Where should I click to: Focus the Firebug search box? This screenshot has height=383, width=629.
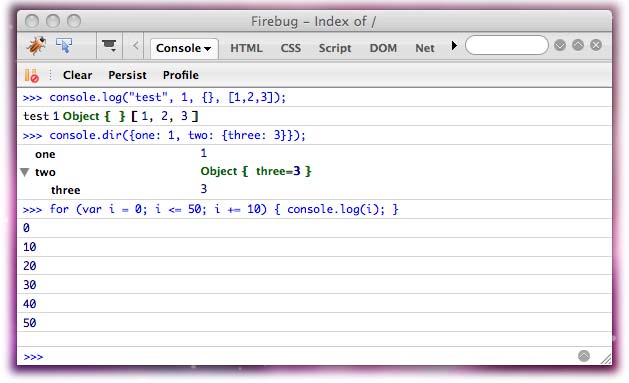click(507, 45)
